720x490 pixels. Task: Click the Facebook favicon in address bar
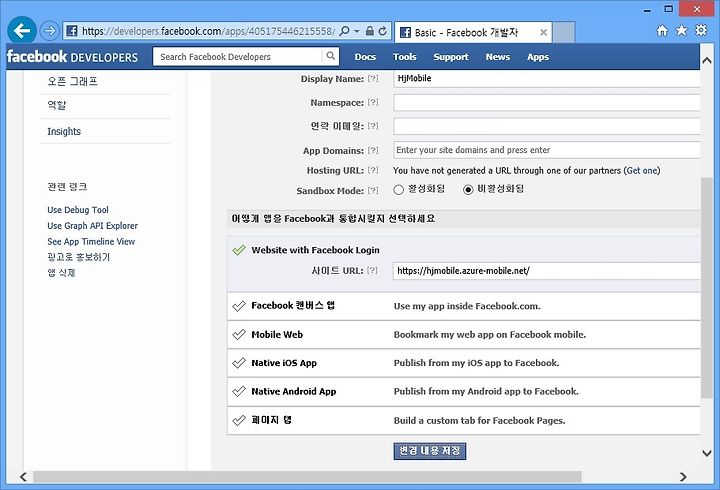click(x=72, y=31)
